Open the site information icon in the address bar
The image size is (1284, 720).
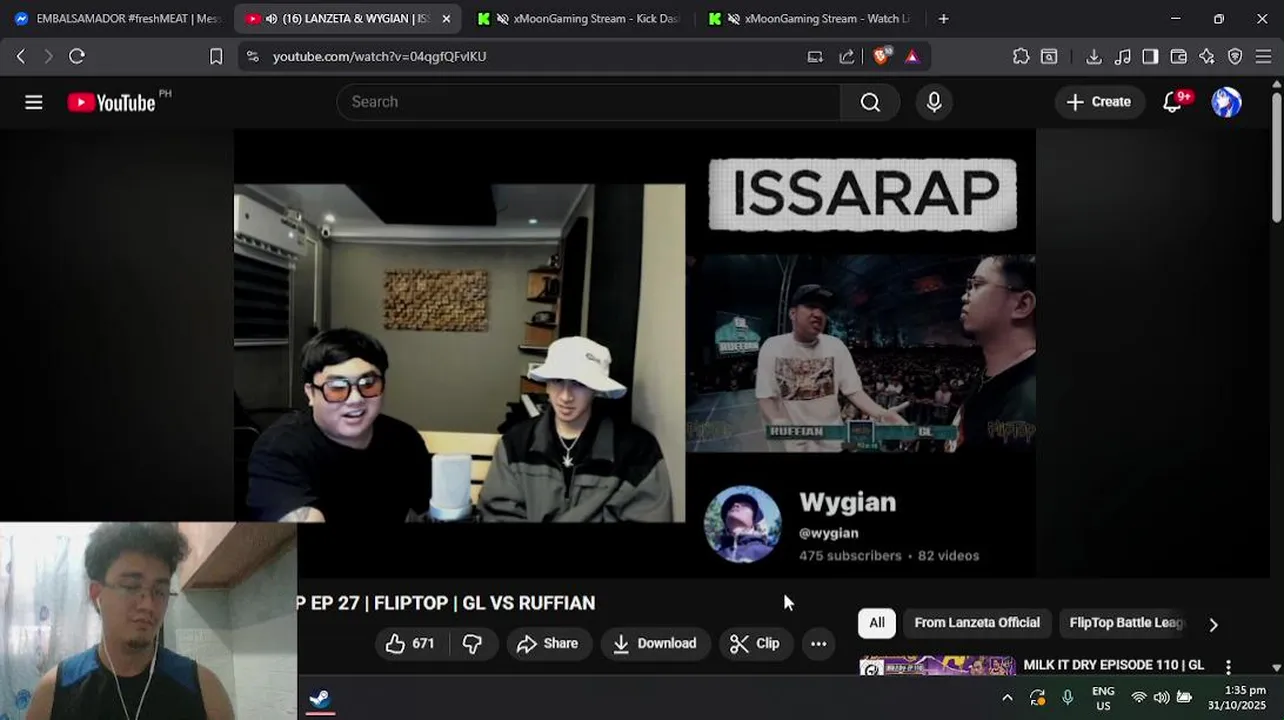252,56
